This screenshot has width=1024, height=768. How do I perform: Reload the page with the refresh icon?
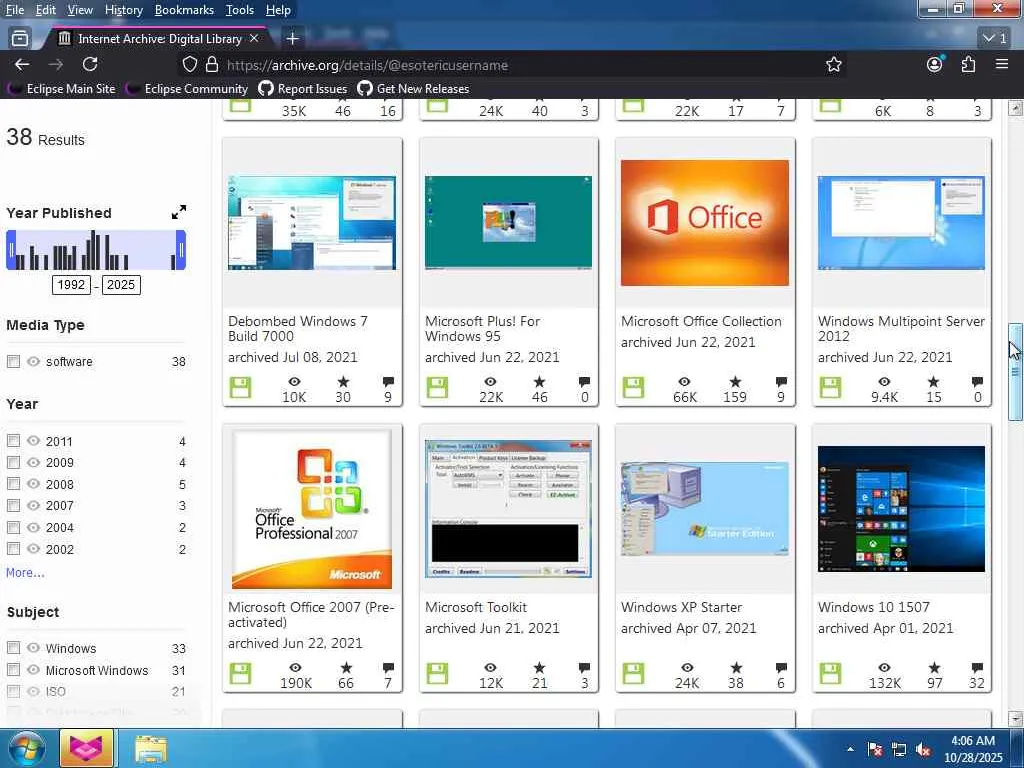[x=90, y=64]
